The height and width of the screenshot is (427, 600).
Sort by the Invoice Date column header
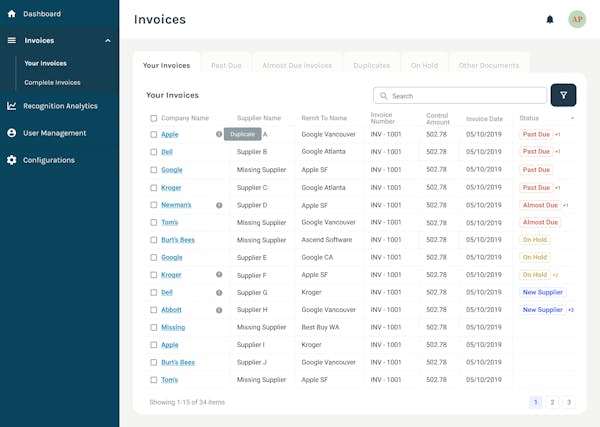[484, 119]
